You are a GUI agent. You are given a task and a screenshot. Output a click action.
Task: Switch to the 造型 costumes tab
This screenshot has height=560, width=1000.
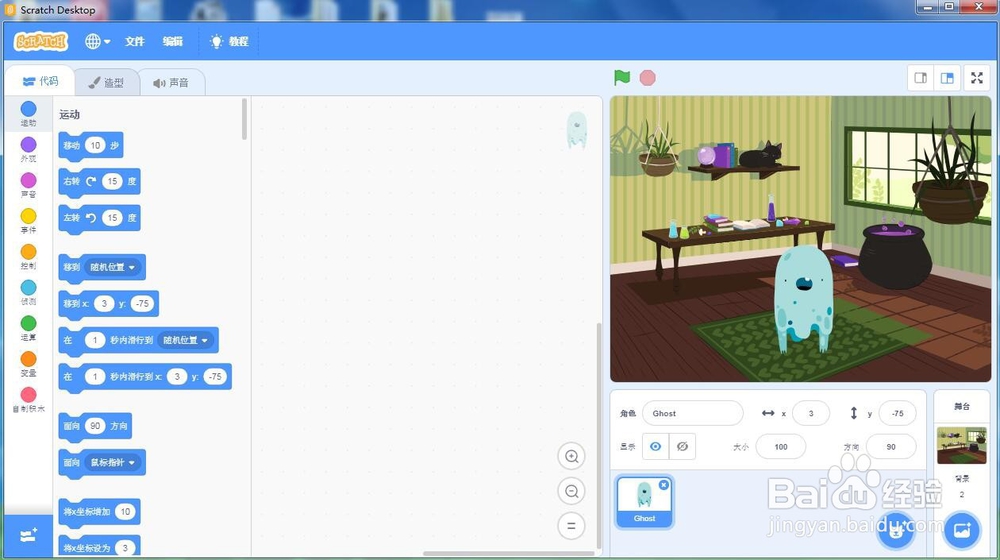[x=107, y=82]
